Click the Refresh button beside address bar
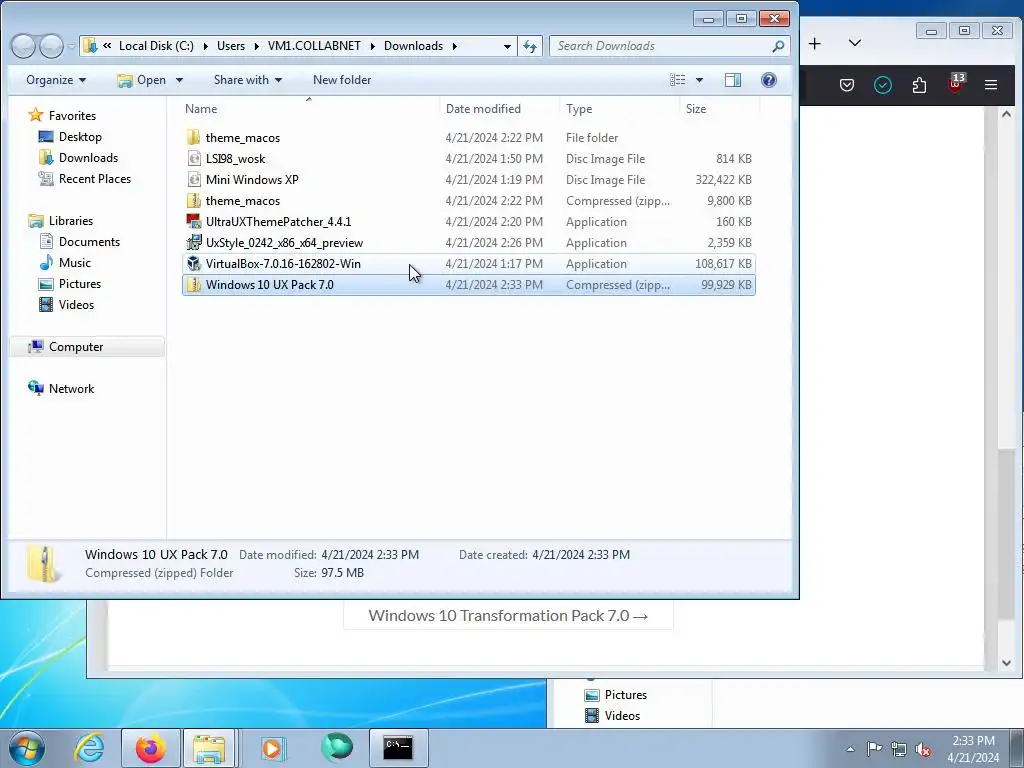 point(530,46)
